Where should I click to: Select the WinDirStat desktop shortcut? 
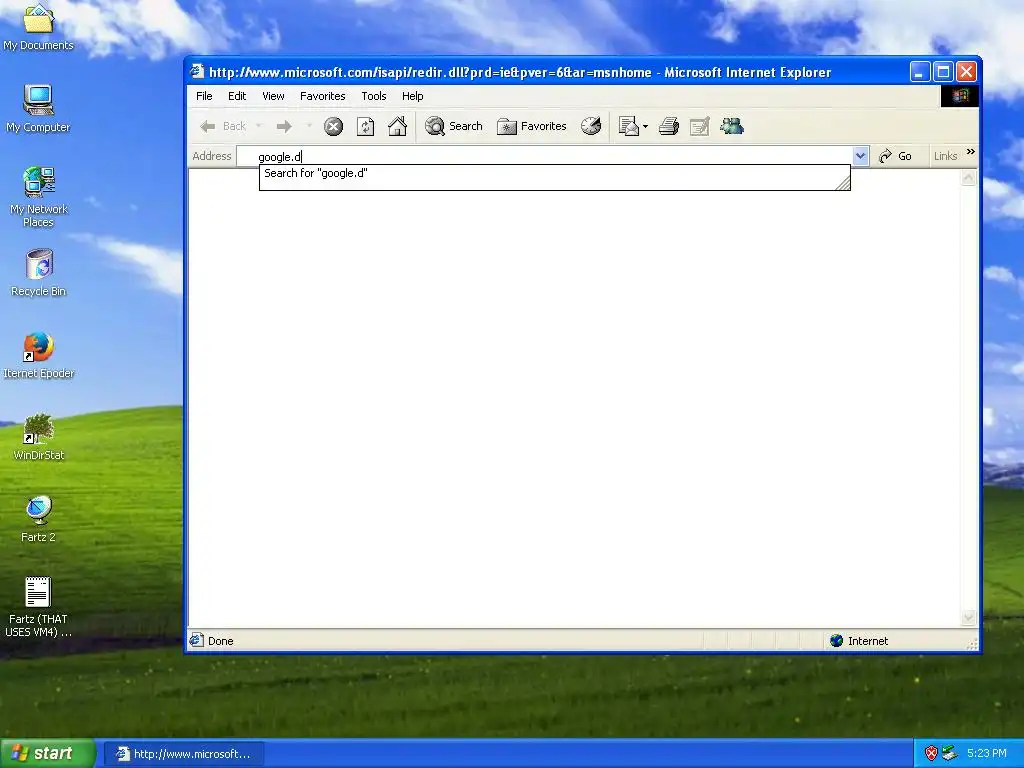coord(39,436)
